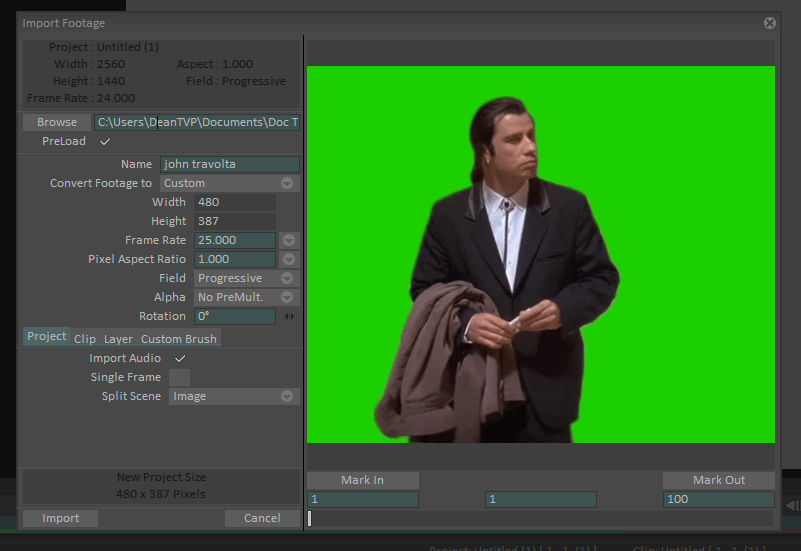Screen dimensions: 801x551
Task: Click the Browse button
Action: coord(57,122)
